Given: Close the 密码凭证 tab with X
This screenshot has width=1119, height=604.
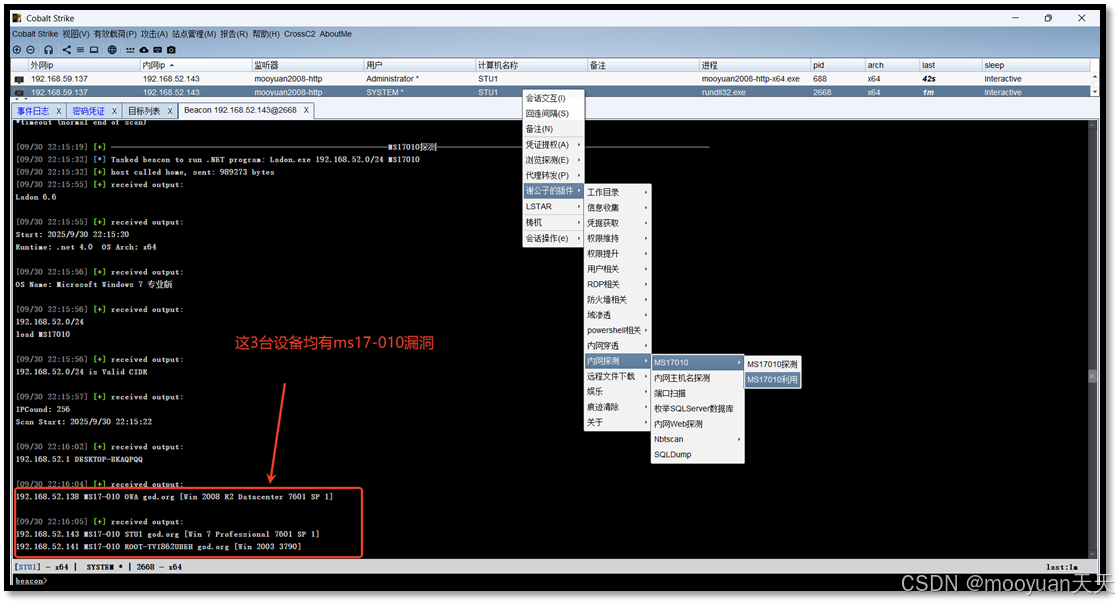Looking at the screenshot, I should pyautogui.click(x=114, y=111).
